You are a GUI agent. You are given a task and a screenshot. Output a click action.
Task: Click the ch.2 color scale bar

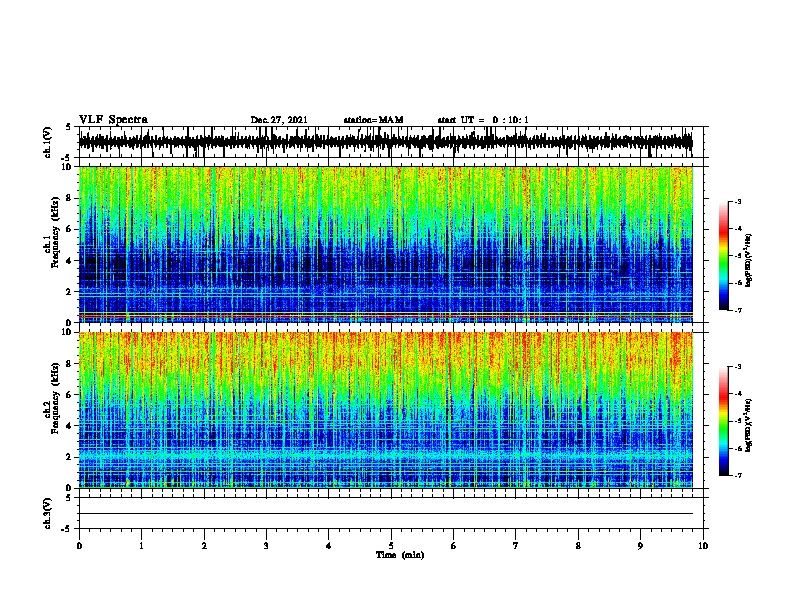(x=724, y=421)
